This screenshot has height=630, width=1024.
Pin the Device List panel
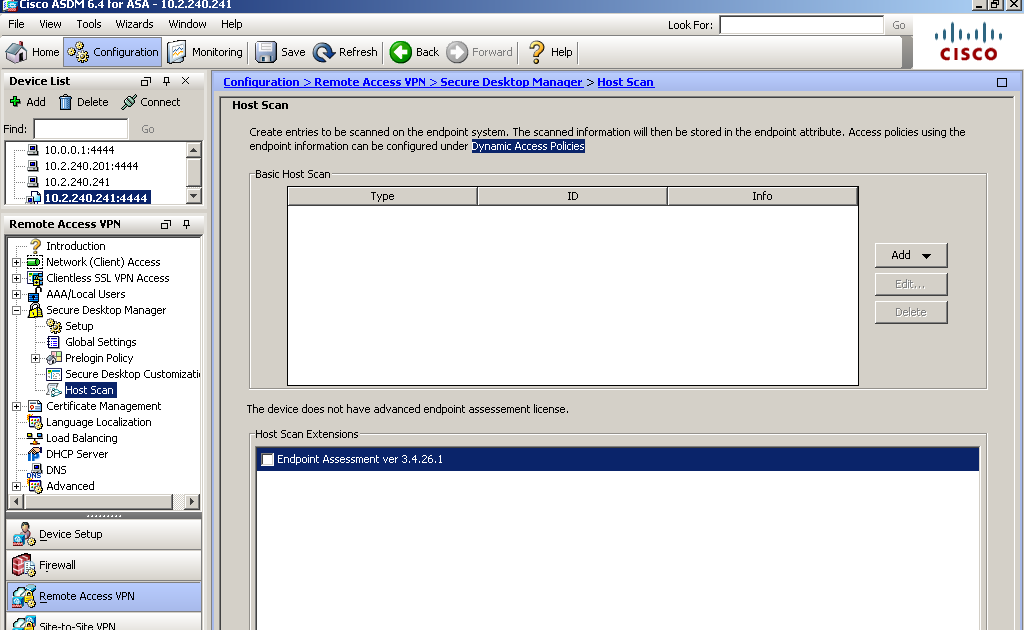[167, 81]
